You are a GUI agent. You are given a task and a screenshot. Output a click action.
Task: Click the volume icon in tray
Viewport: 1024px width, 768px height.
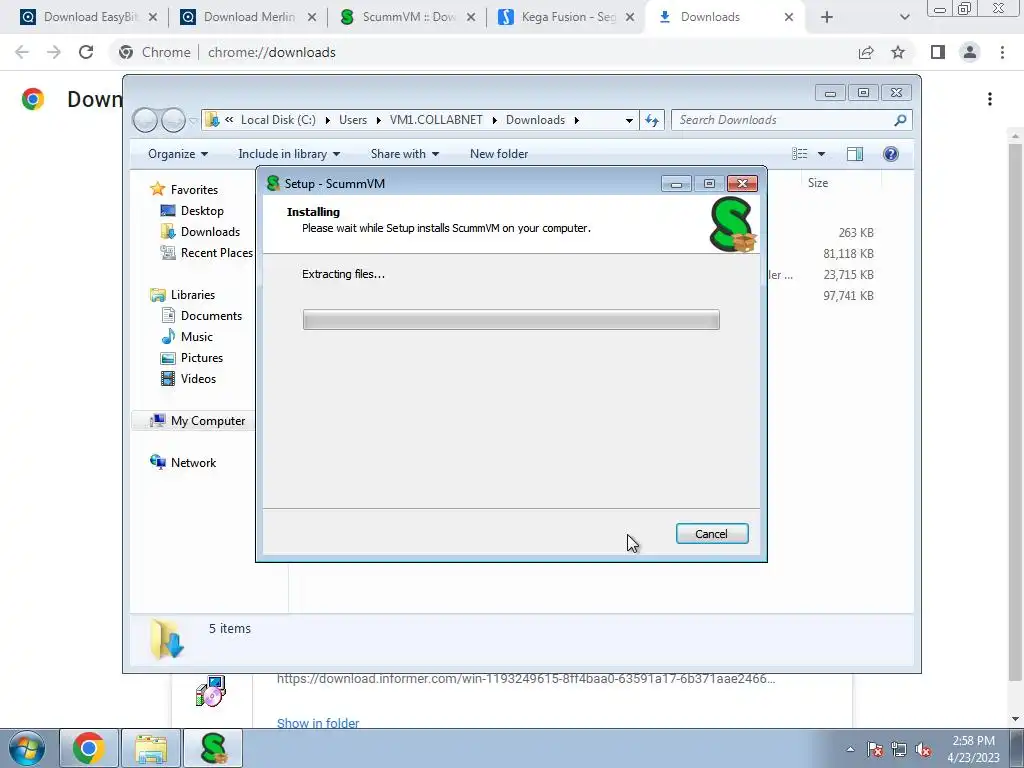coord(923,749)
